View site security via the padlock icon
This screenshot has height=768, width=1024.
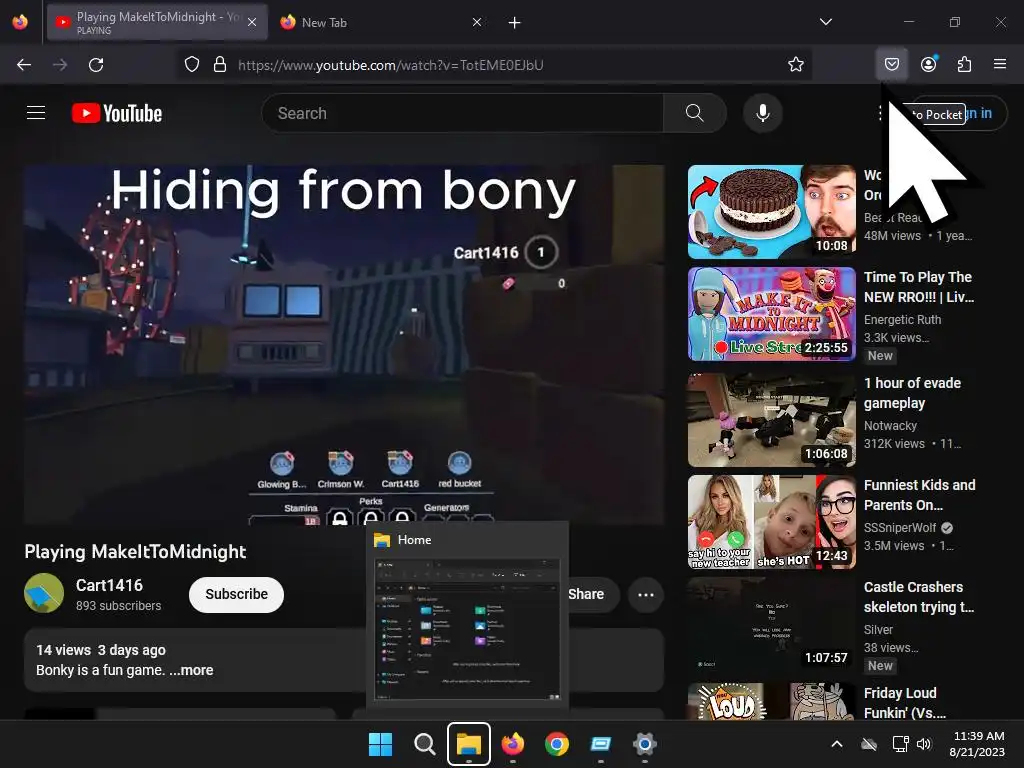click(x=220, y=65)
